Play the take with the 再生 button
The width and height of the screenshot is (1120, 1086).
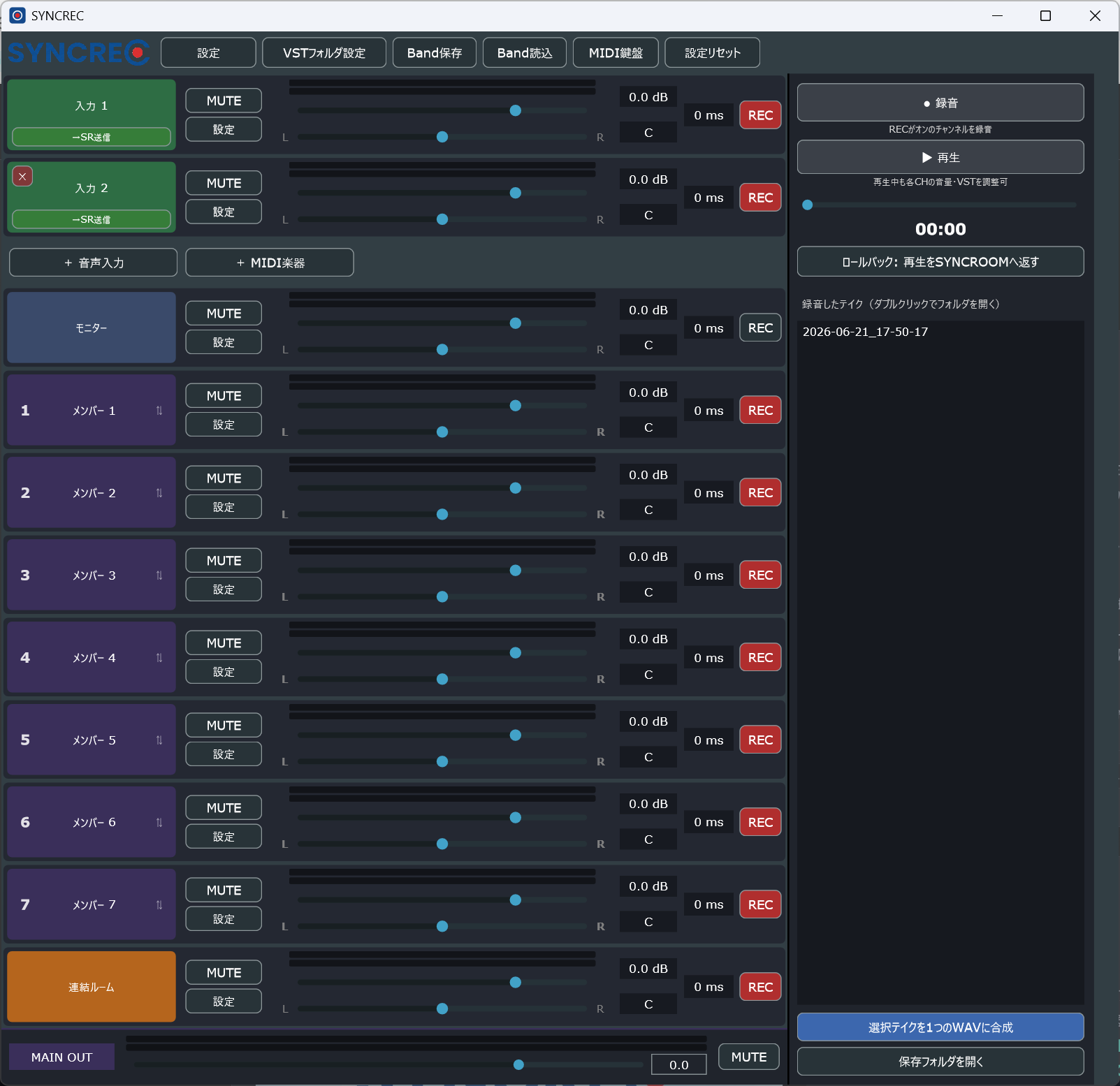pyautogui.click(x=940, y=157)
